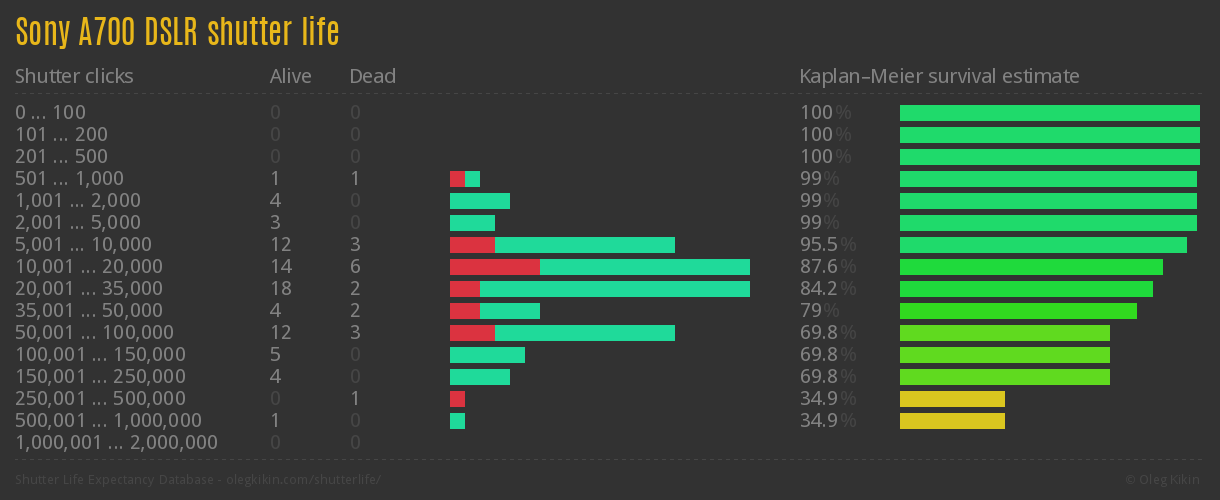Click the "Alive" column header
The image size is (1220, 500).
click(x=290, y=76)
